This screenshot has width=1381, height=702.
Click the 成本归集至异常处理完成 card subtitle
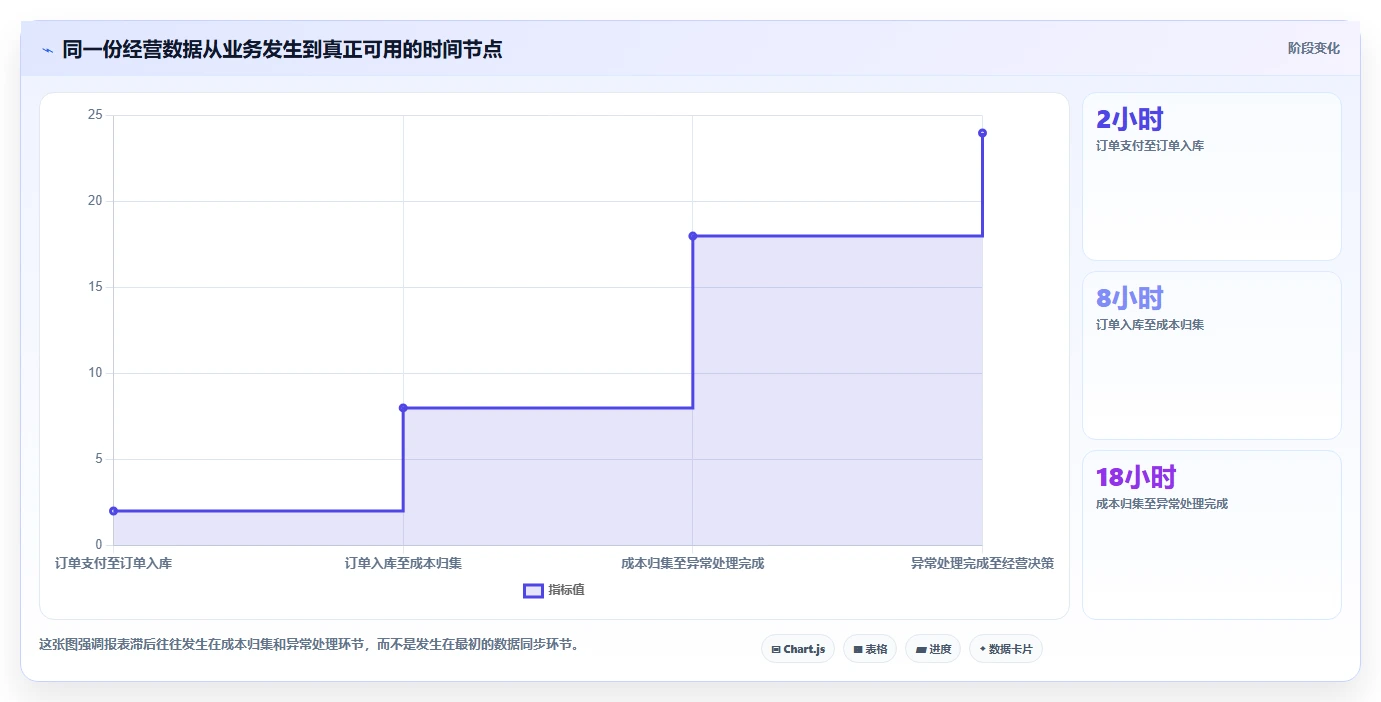click(x=1162, y=504)
